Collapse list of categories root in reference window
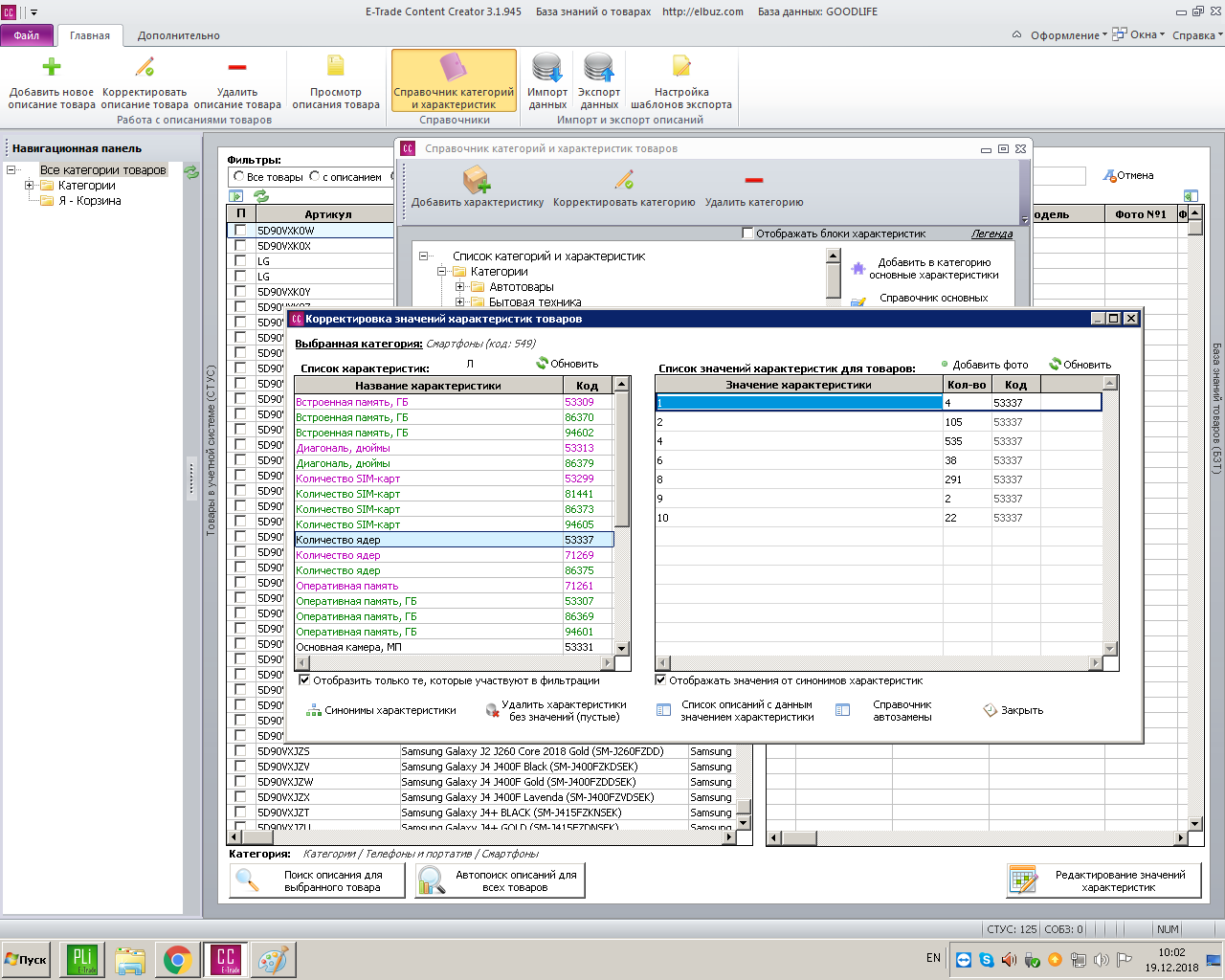1225x980 pixels. (x=424, y=256)
